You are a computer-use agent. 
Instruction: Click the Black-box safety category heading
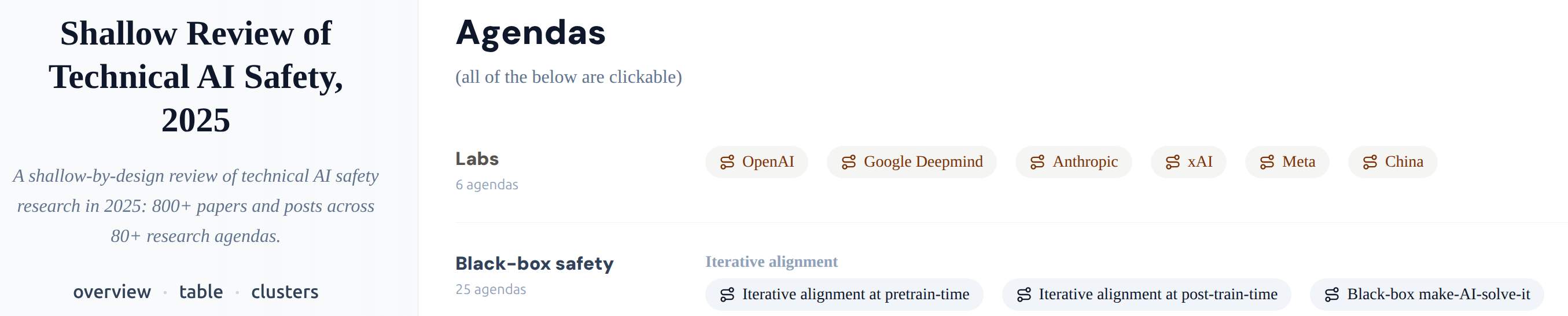point(534,264)
